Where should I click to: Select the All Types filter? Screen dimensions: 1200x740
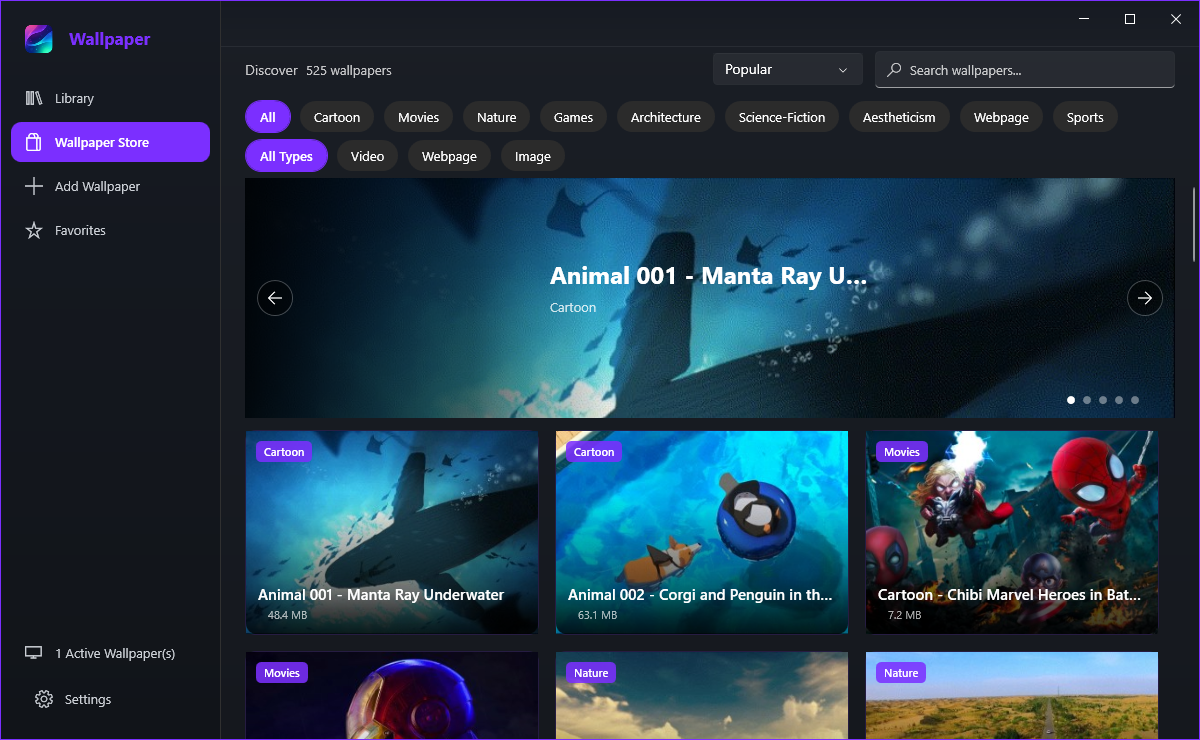click(x=286, y=156)
